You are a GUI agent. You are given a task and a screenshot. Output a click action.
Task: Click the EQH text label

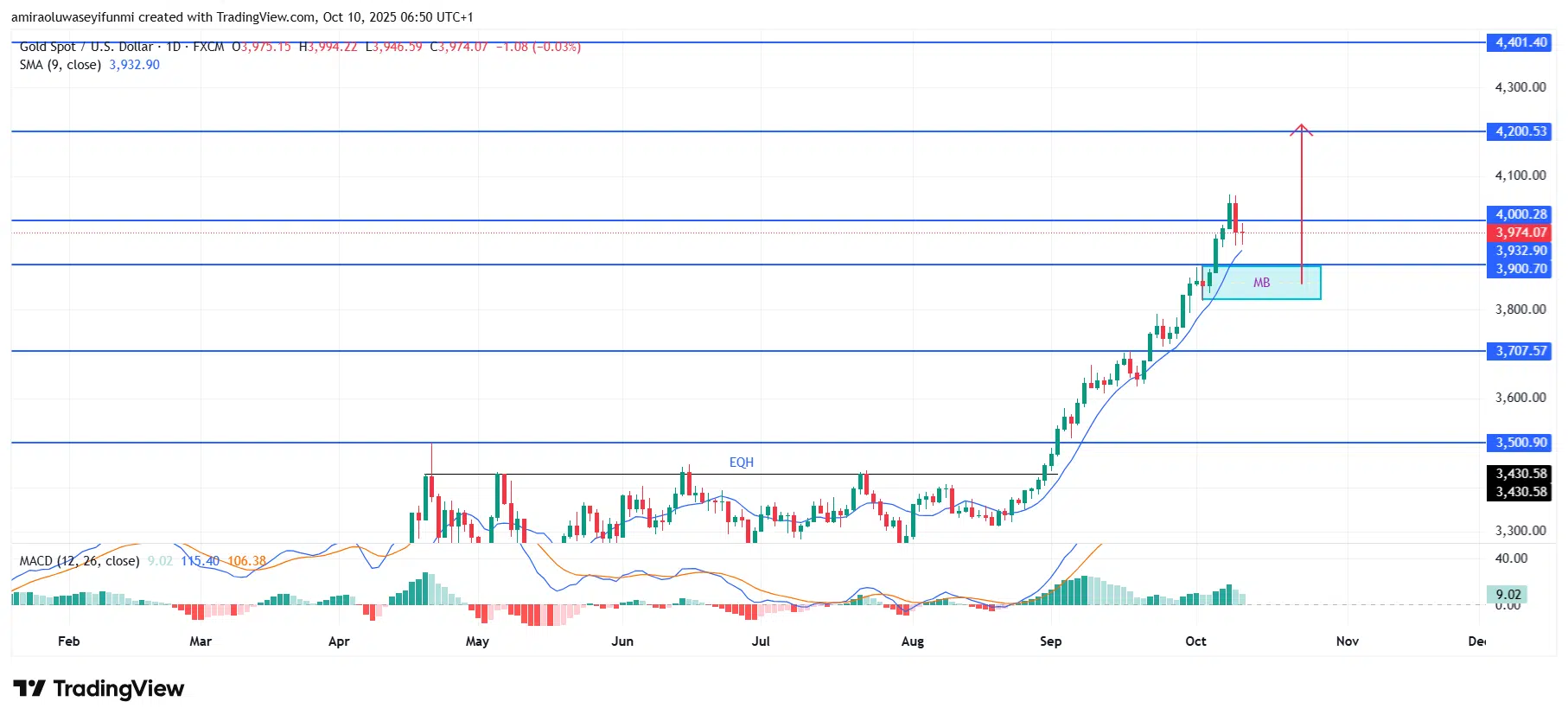(x=741, y=463)
